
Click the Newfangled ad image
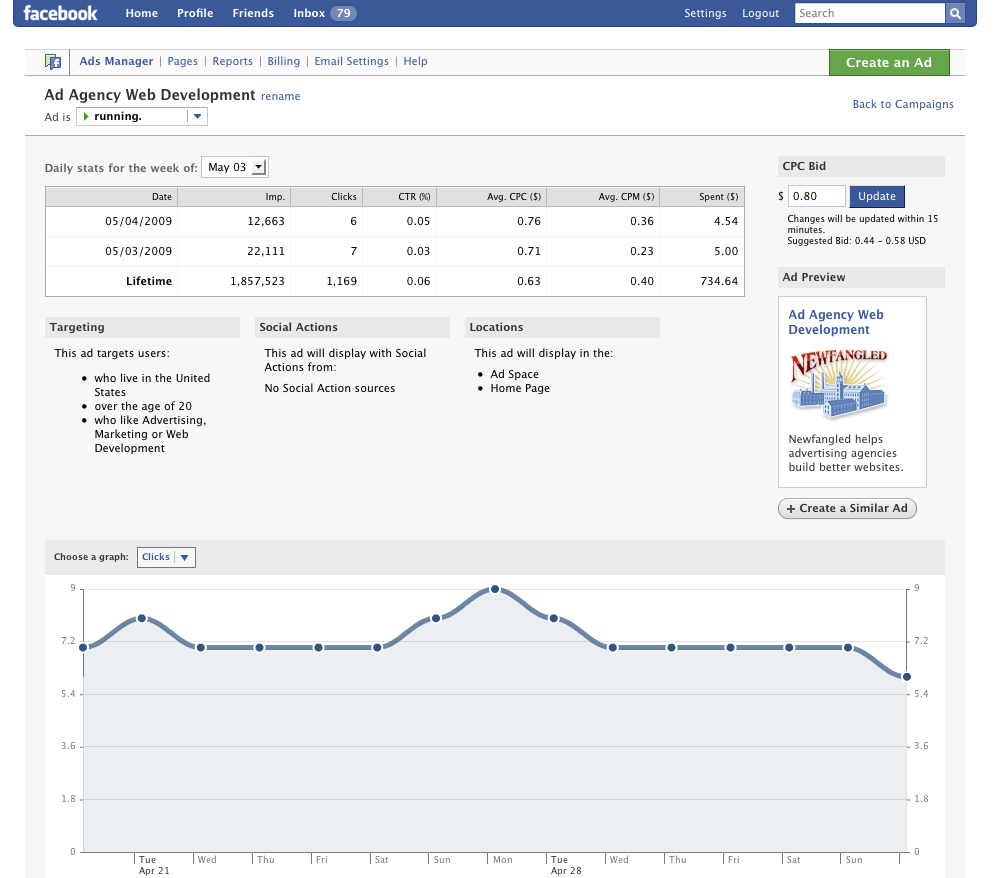(838, 383)
